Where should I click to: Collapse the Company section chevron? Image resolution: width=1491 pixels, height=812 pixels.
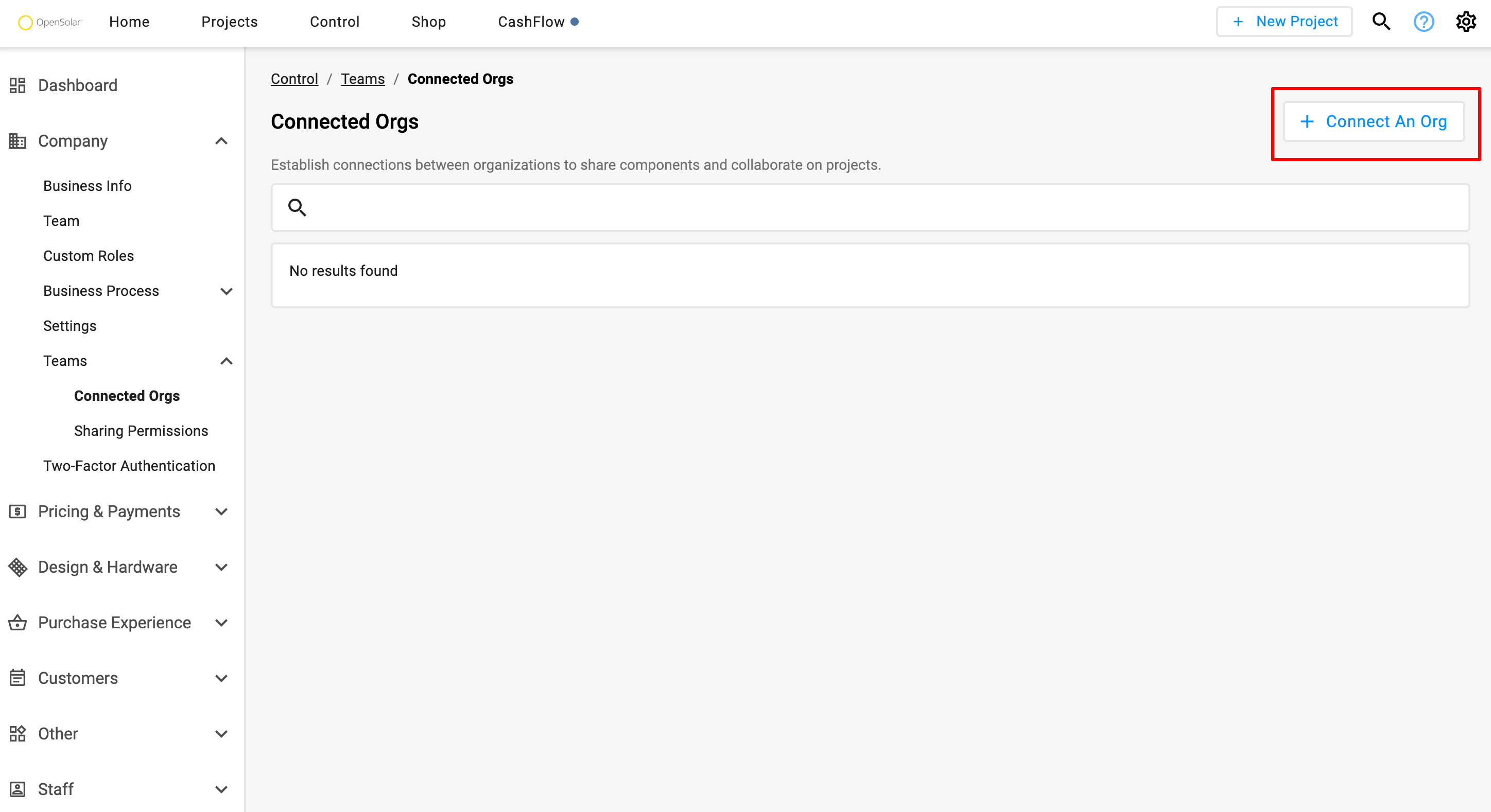(221, 141)
